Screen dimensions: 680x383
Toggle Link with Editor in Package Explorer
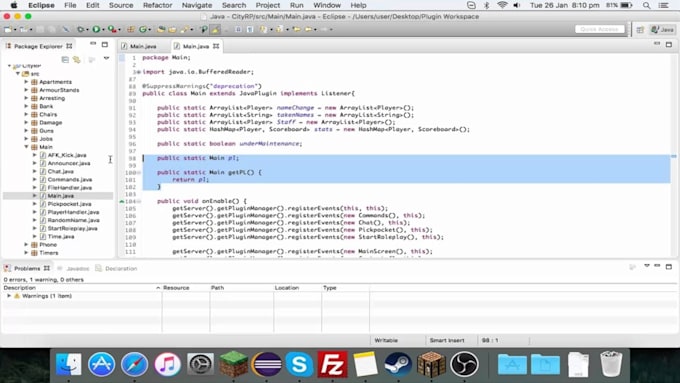coord(77,59)
